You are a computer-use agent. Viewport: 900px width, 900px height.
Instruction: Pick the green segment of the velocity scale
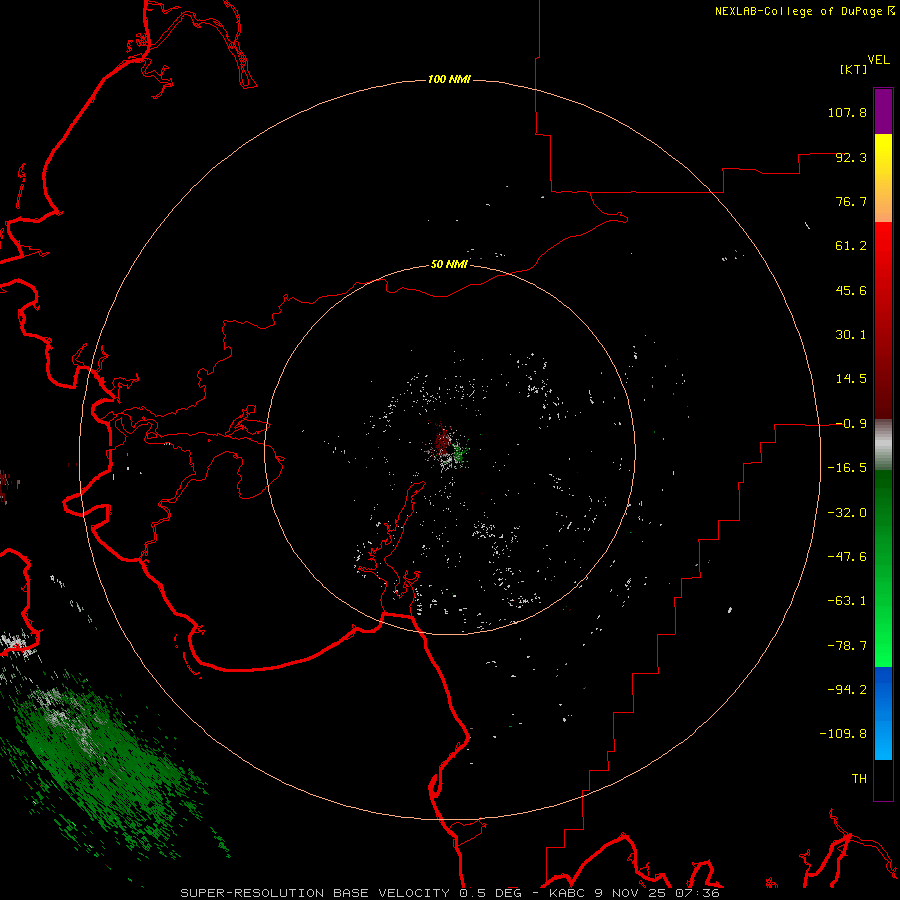(883, 568)
